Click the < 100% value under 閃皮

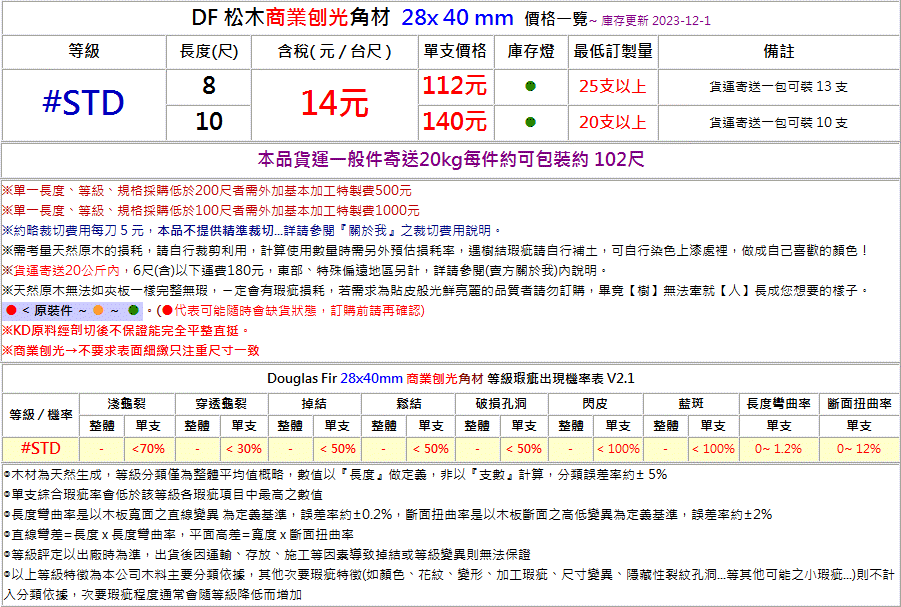pos(618,448)
